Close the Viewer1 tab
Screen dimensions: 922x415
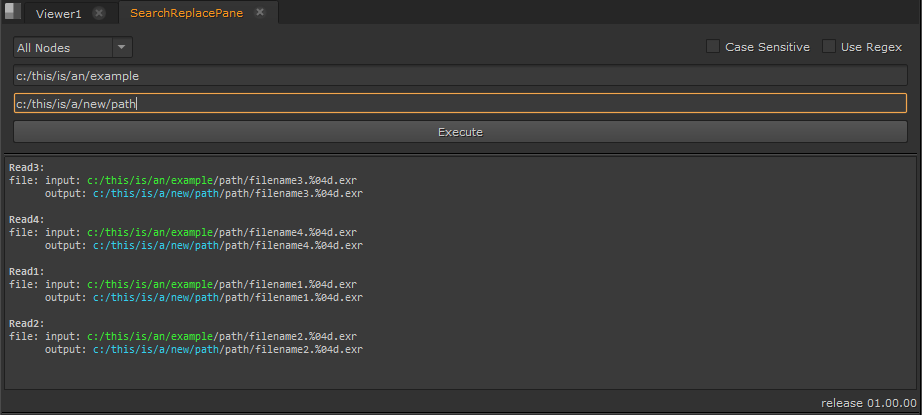tap(99, 13)
